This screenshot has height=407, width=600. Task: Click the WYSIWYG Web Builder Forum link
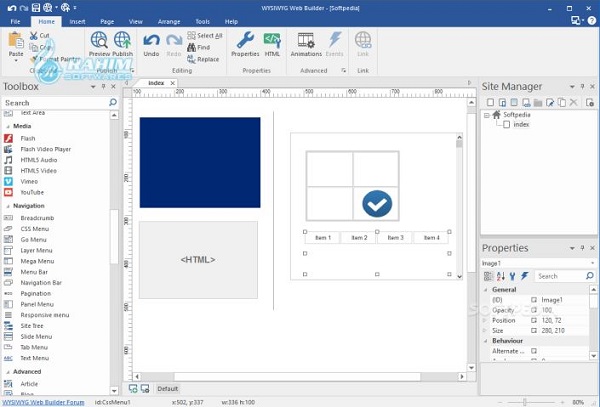coord(41,402)
